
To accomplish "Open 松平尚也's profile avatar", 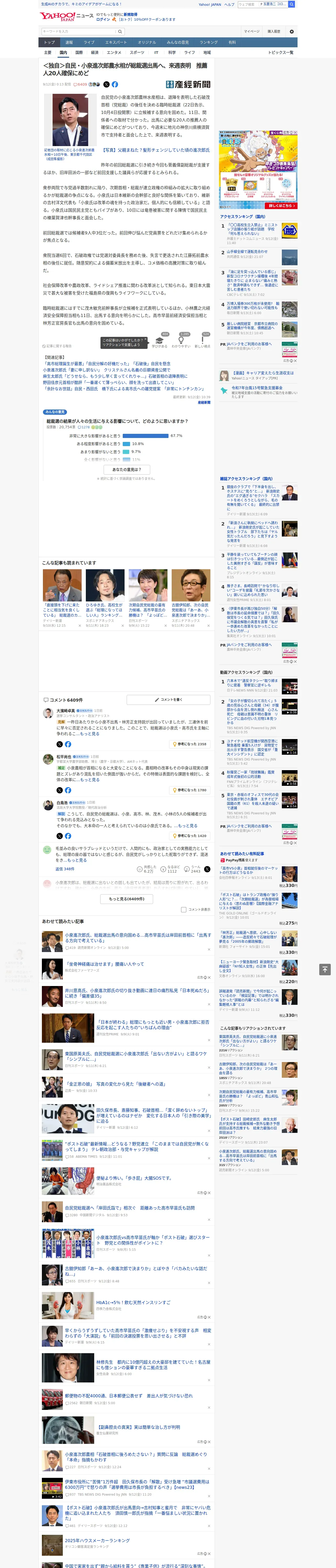I will coord(48,759).
